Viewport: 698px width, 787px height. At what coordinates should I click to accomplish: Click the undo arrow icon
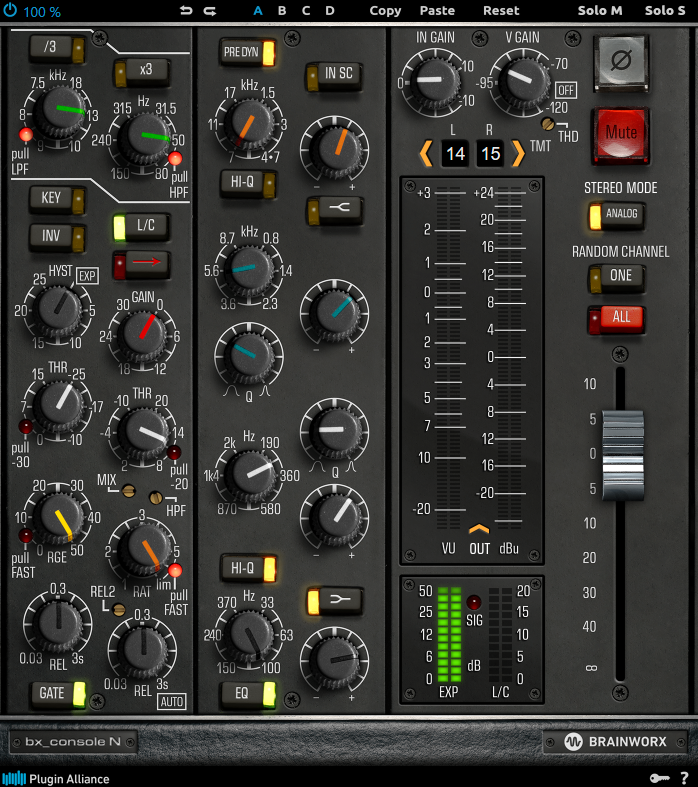pos(186,11)
